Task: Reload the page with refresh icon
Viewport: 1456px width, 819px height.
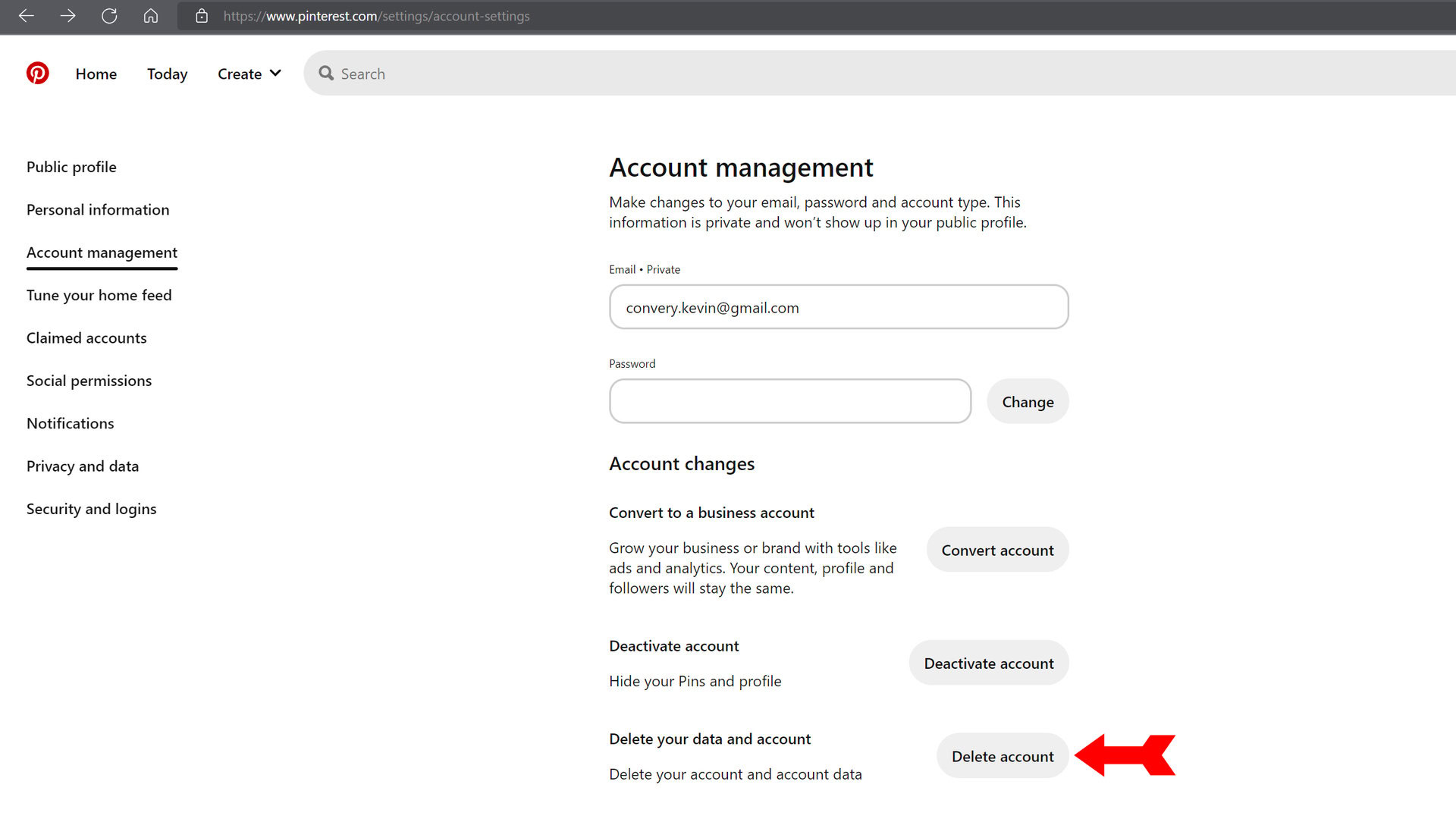Action: click(109, 16)
